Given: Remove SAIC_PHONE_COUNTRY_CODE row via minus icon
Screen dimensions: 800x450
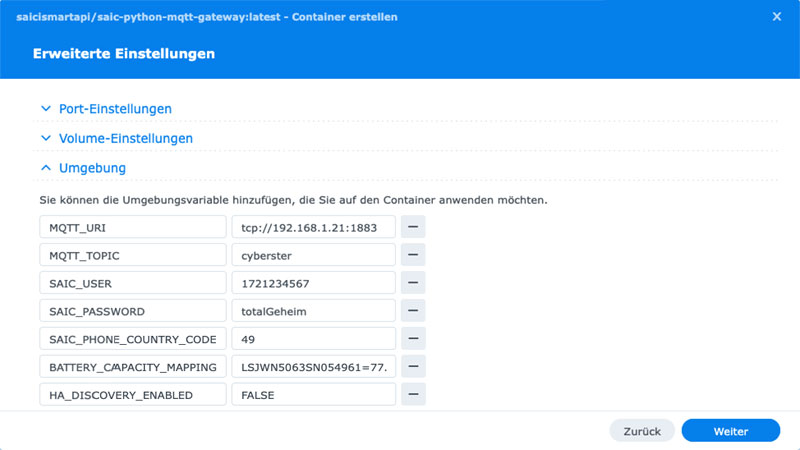Looking at the screenshot, I should (x=413, y=339).
